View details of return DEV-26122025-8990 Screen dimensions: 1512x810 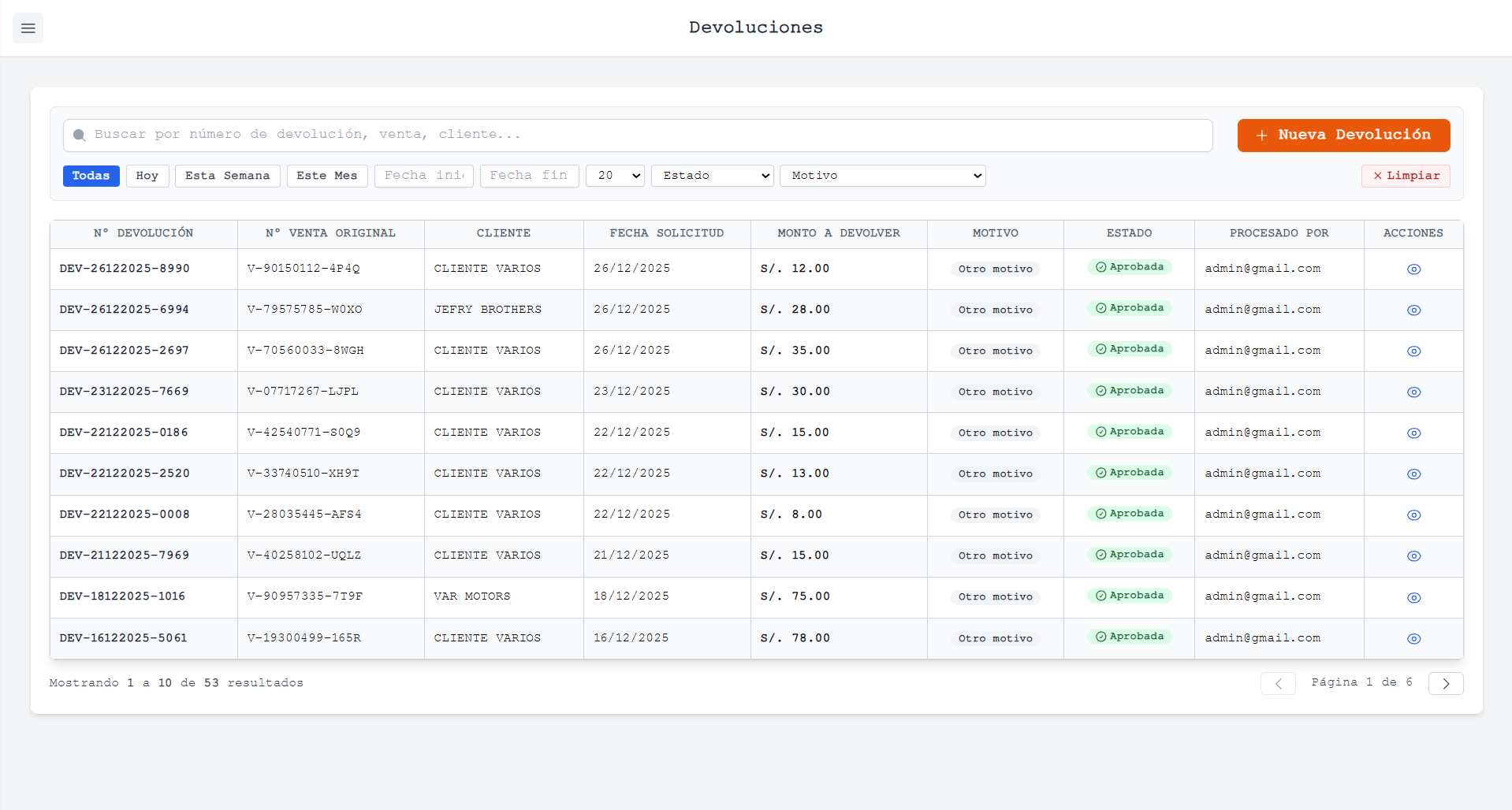[1413, 269]
